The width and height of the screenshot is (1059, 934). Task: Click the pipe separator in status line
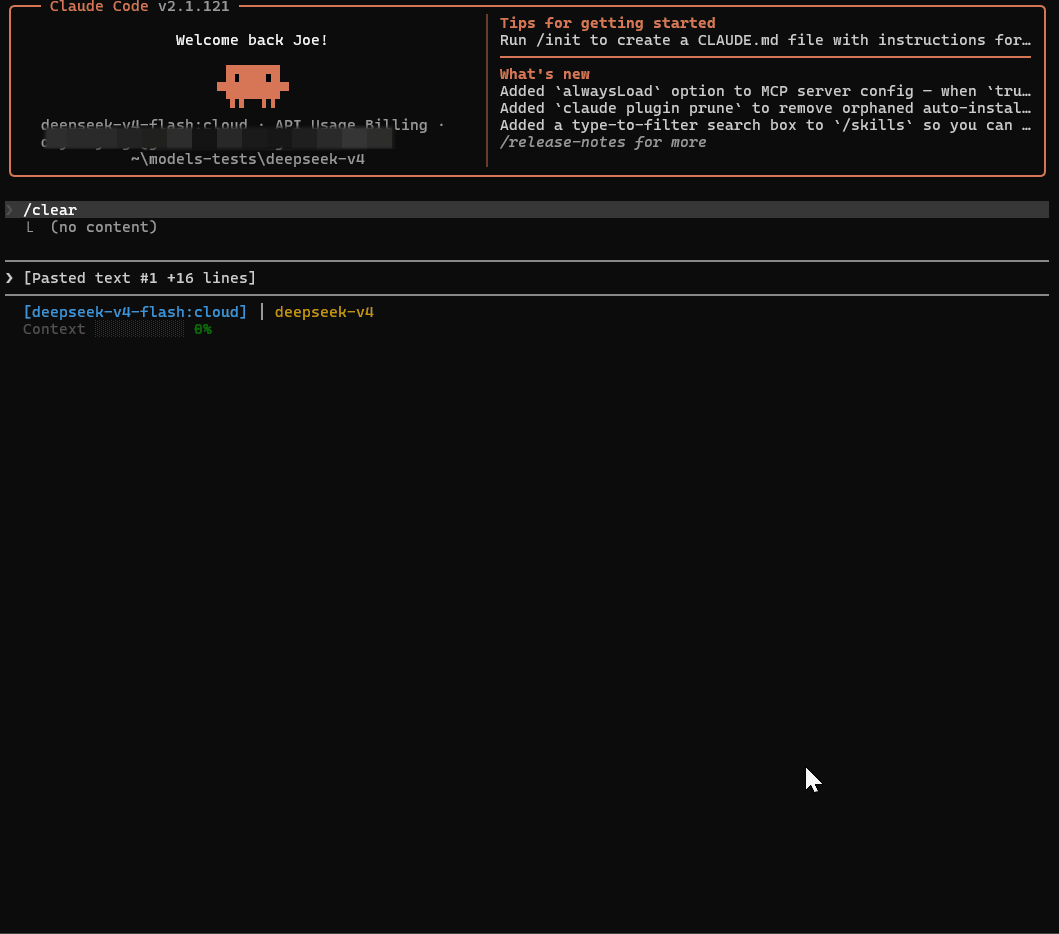(261, 312)
